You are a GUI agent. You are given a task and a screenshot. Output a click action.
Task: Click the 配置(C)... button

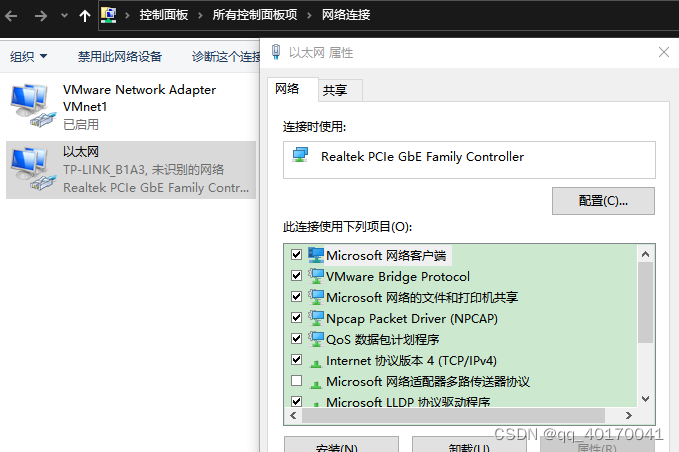(x=603, y=201)
